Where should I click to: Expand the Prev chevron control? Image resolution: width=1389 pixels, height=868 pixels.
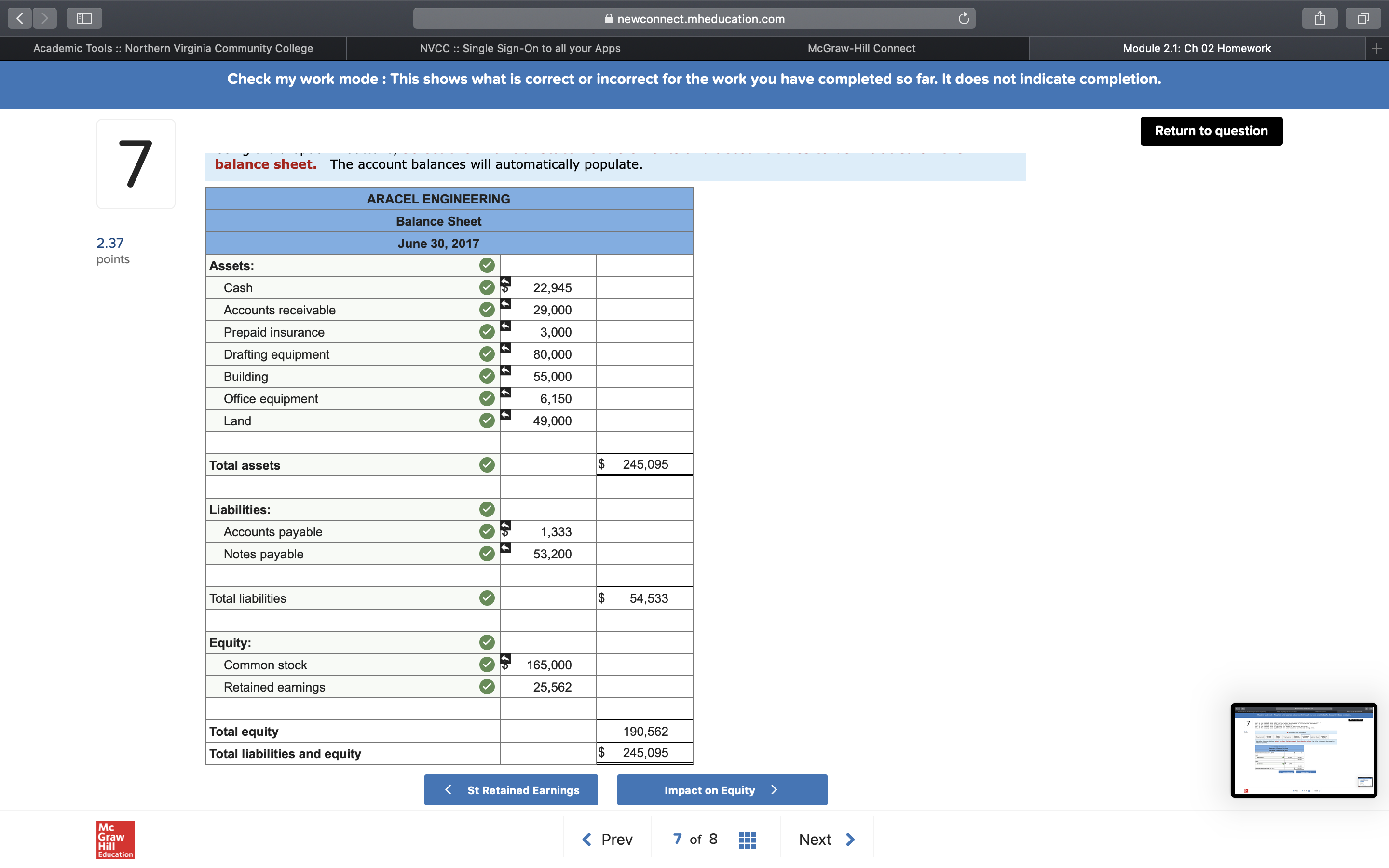pyautogui.click(x=586, y=839)
